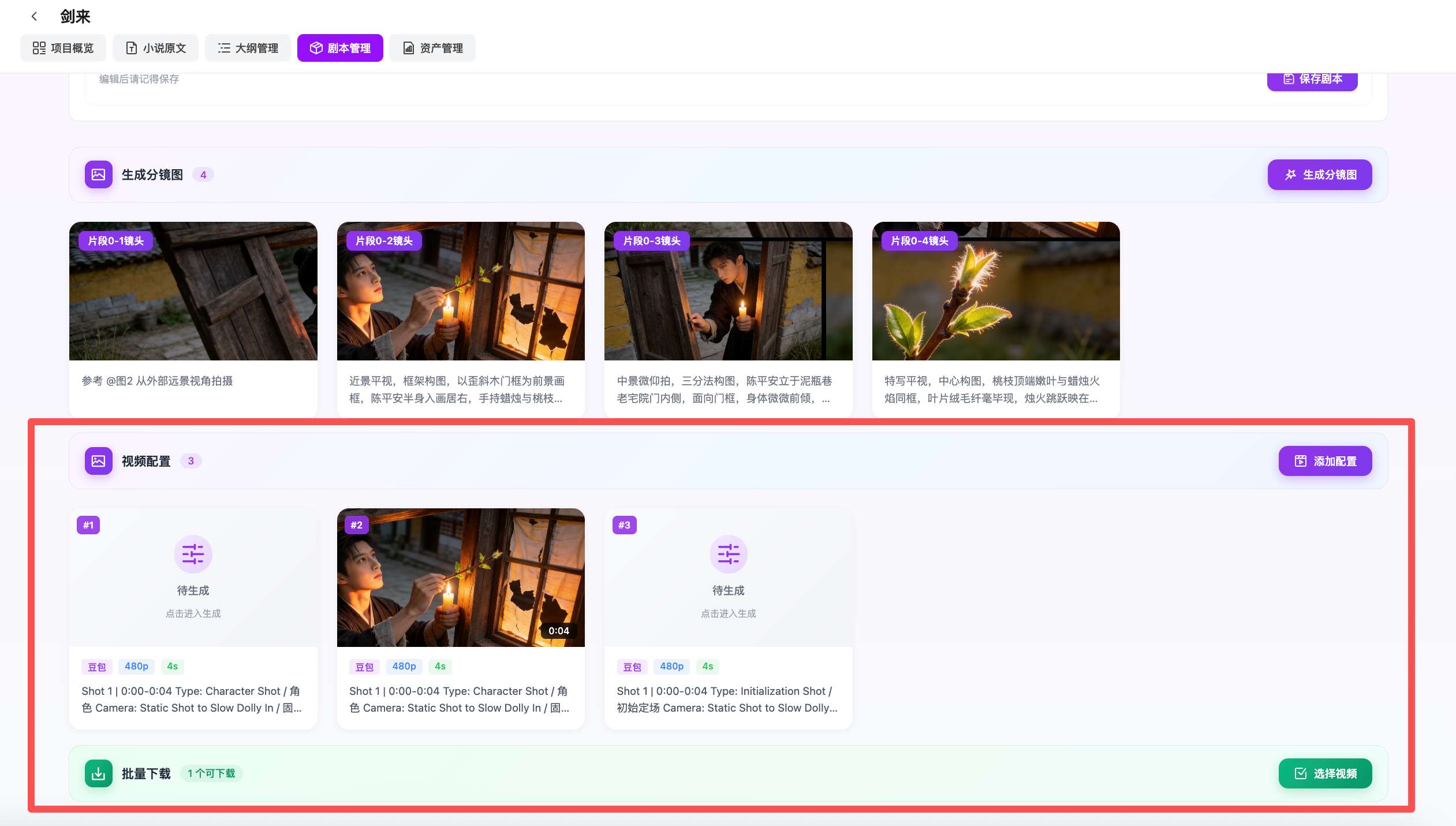Open the 片段0-3镜头 storyboard thumbnail

729,291
